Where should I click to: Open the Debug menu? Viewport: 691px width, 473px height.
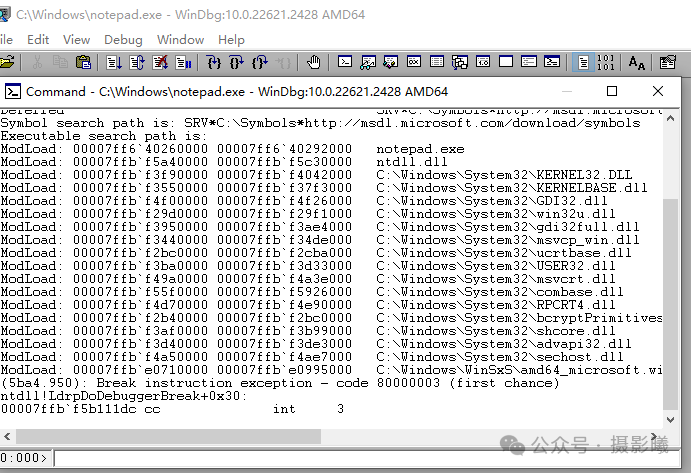(x=123, y=40)
